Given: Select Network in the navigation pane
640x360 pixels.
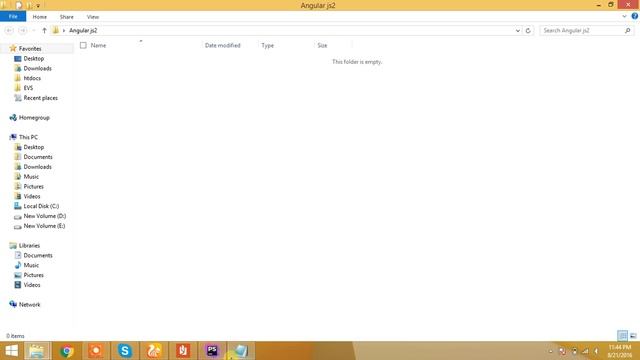Looking at the screenshot, I should 29,304.
